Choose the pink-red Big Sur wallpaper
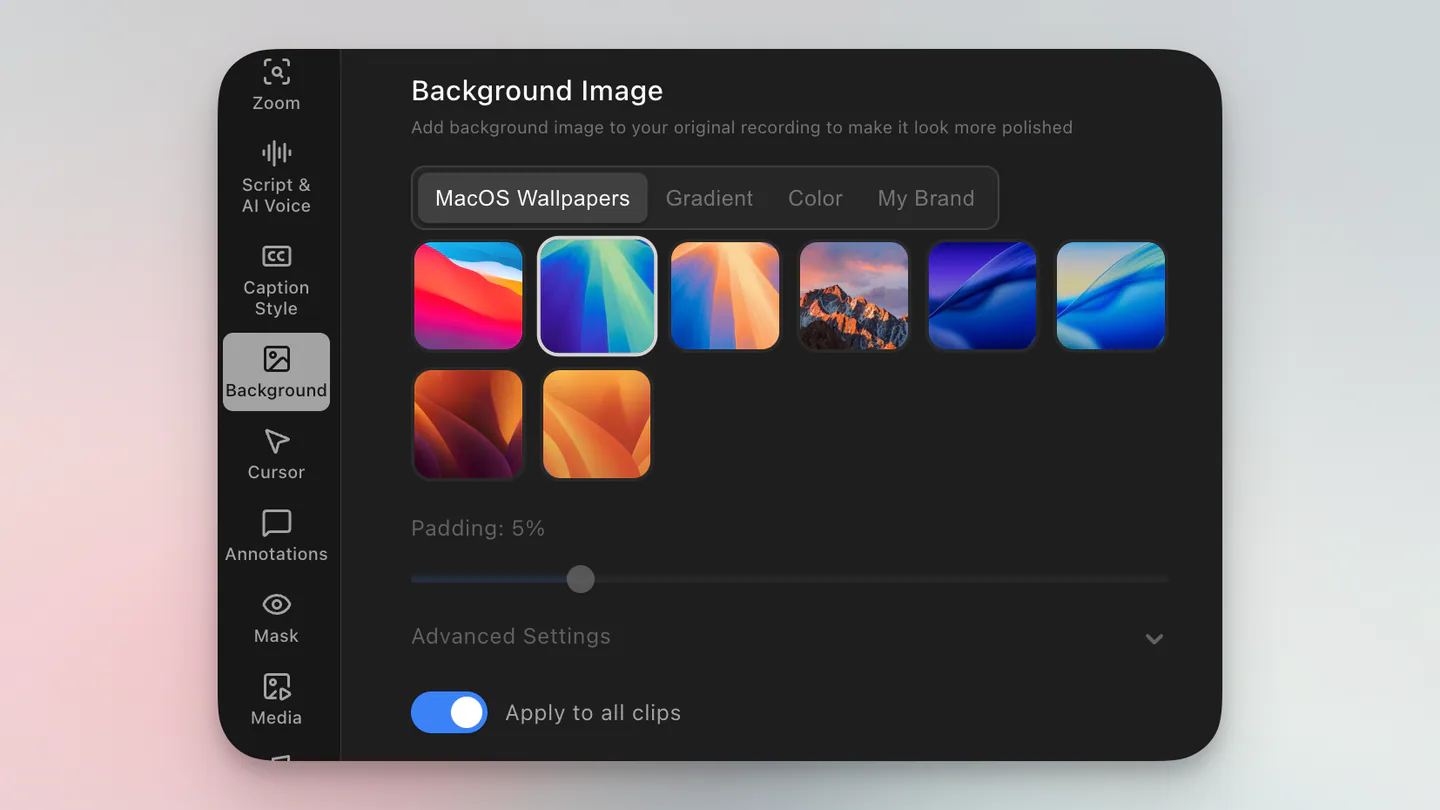Image resolution: width=1440 pixels, height=810 pixels. (469, 296)
